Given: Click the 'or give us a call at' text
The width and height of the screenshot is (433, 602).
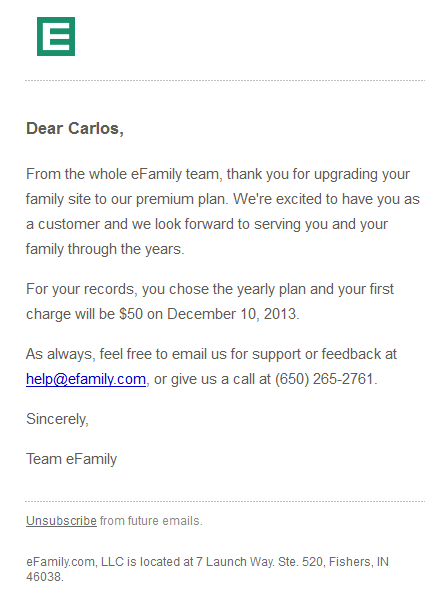Looking at the screenshot, I should [x=212, y=379].
